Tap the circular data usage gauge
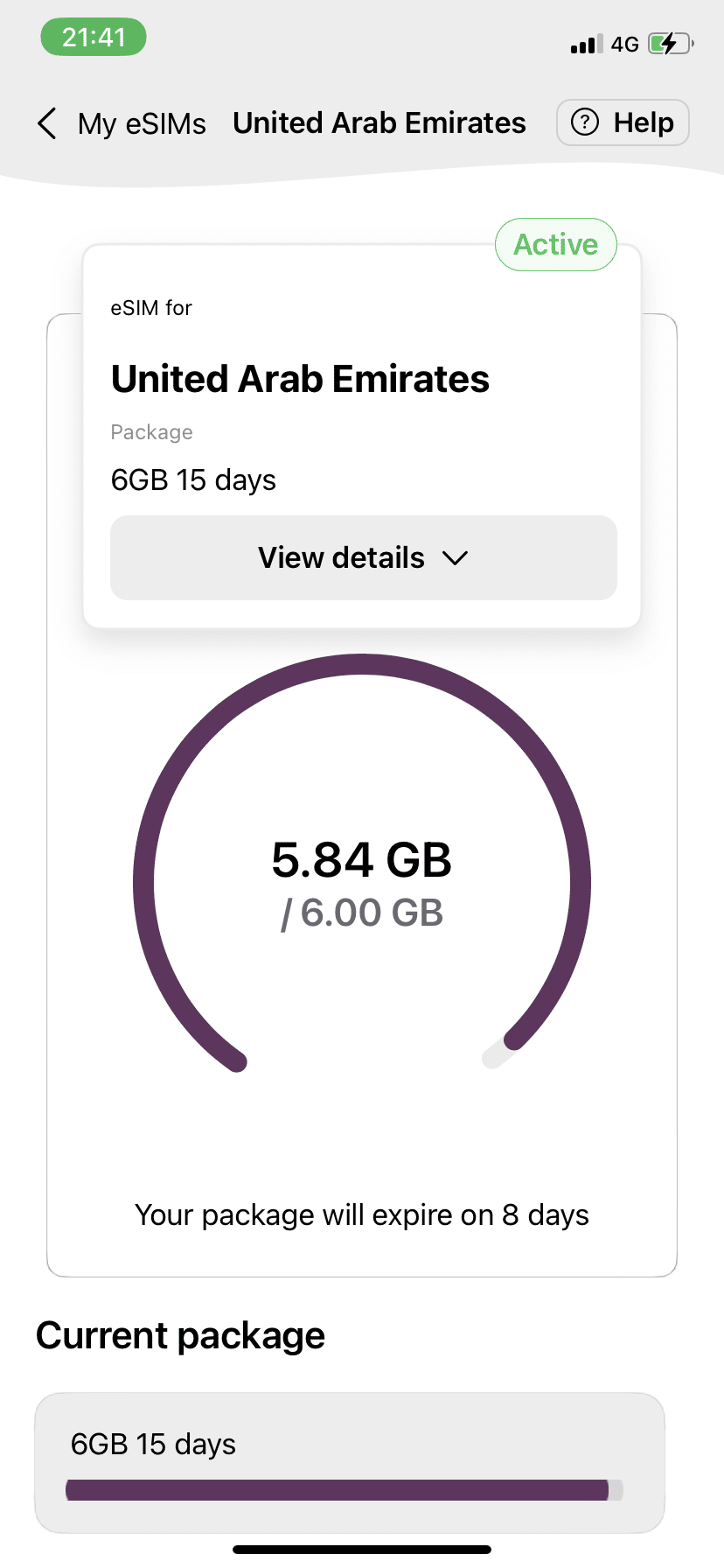 362,862
